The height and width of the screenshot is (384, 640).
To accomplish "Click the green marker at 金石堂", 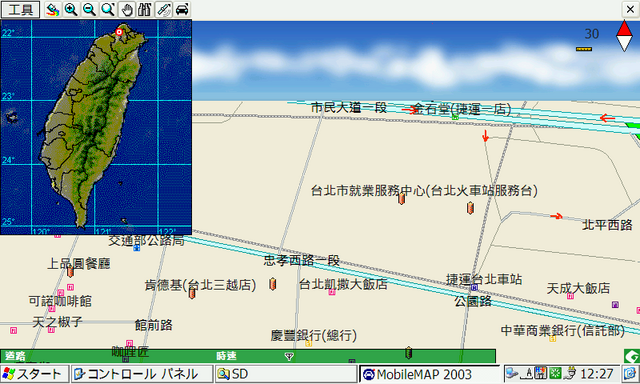I will tap(456, 118).
